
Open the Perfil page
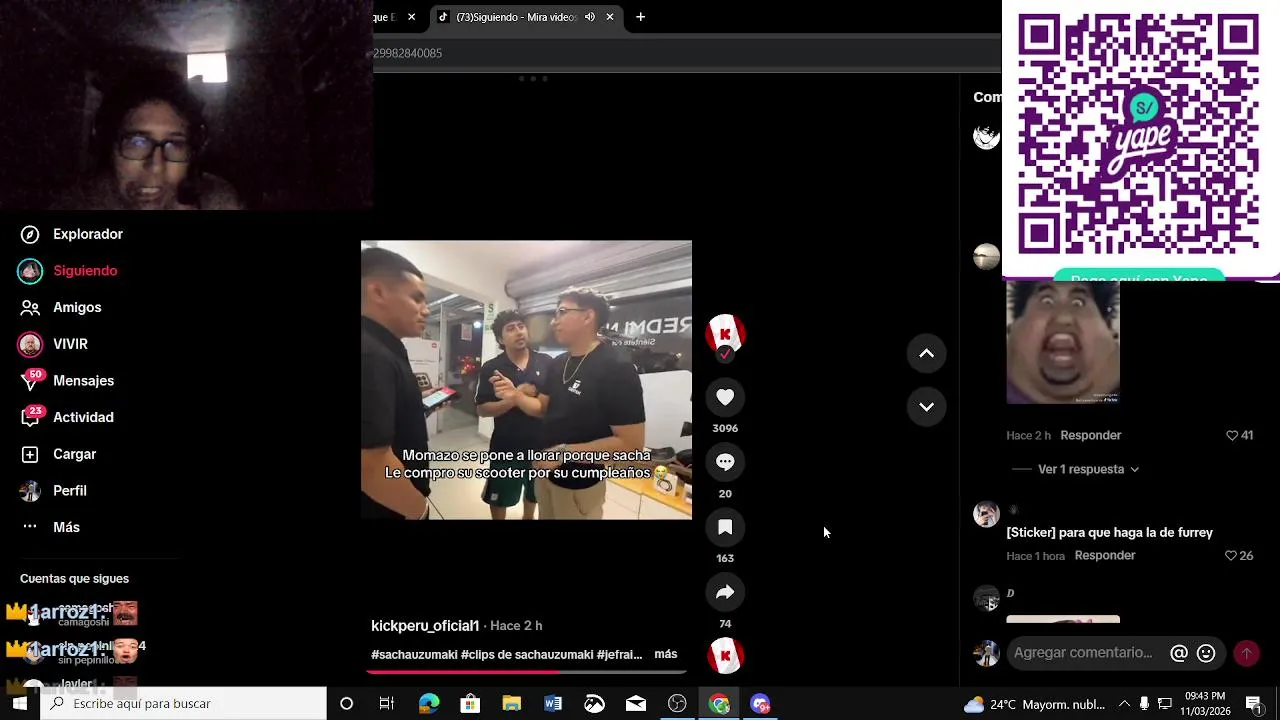click(x=54, y=491)
